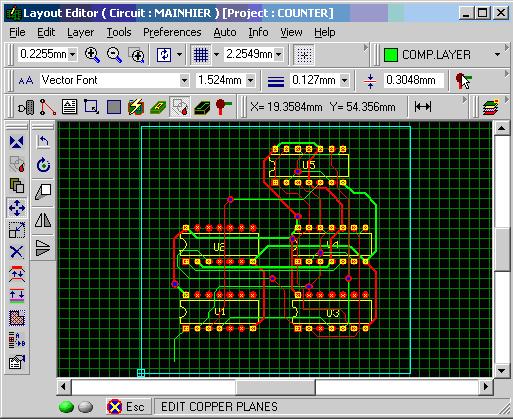513x419 pixels.
Task: Open the File menu
Action: click(x=17, y=32)
